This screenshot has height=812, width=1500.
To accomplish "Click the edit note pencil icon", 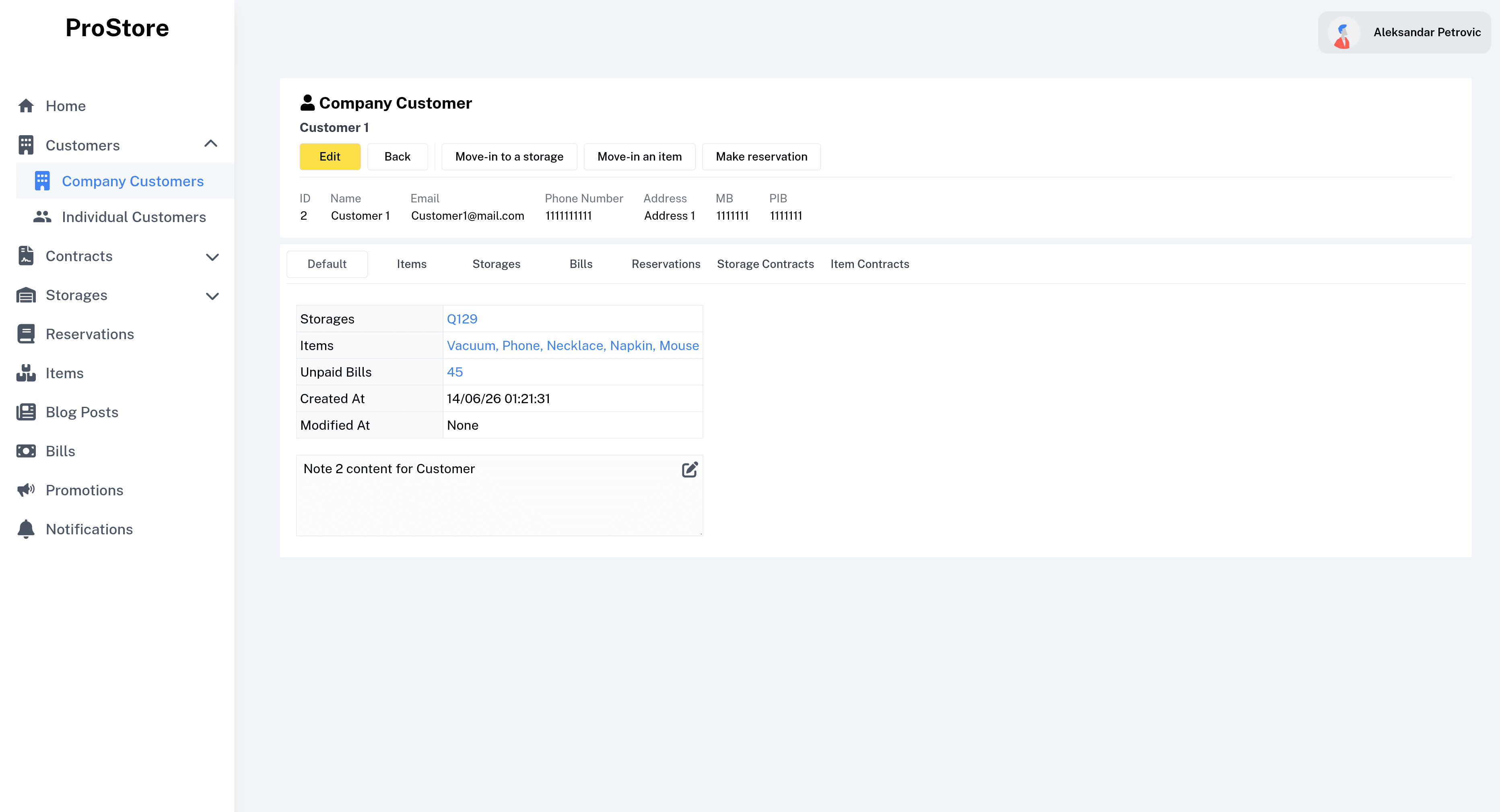I will coord(689,470).
